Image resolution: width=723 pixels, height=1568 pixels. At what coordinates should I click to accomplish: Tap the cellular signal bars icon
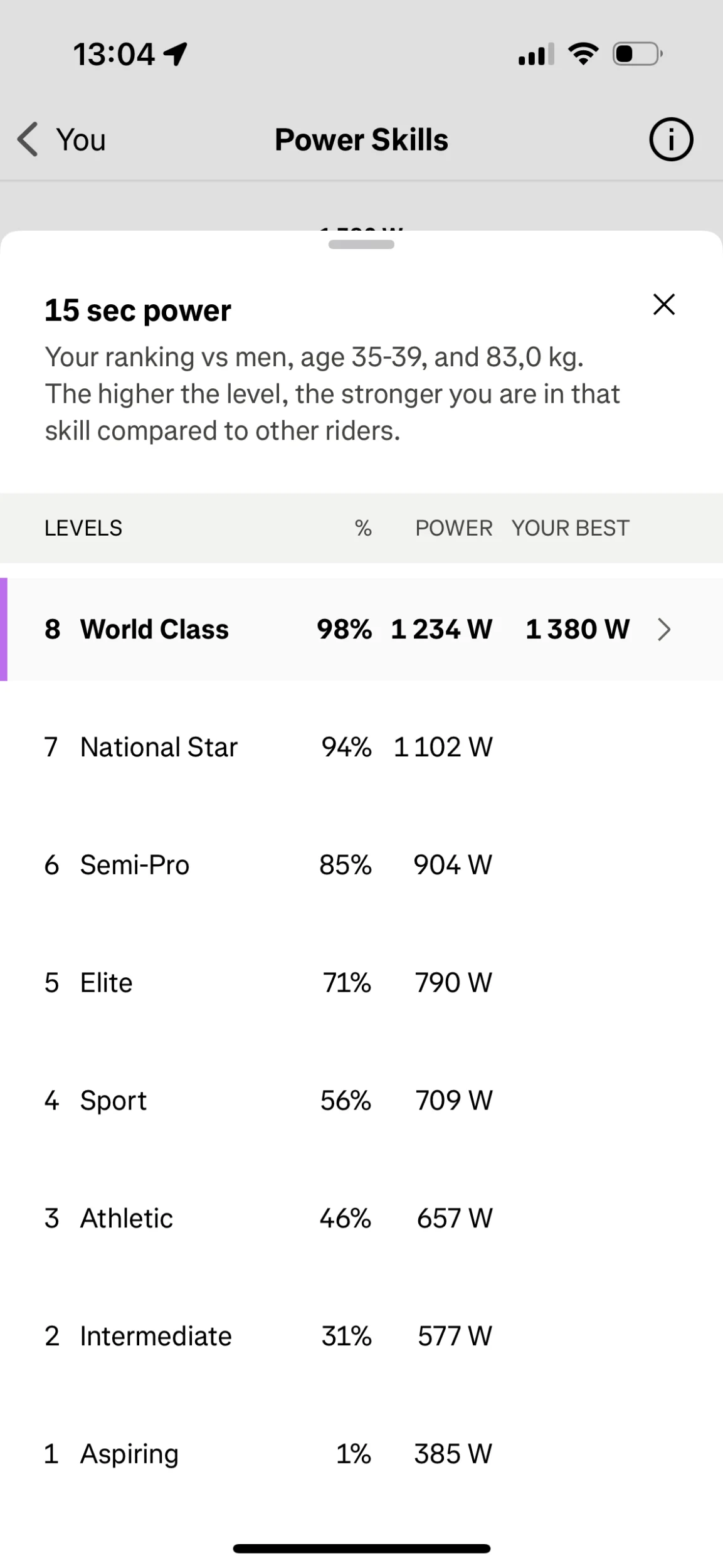point(536,55)
